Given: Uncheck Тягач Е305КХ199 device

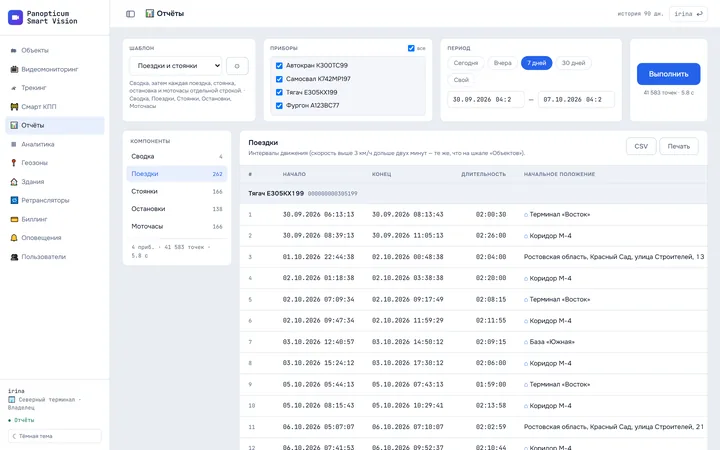Looking at the screenshot, I should pyautogui.click(x=279, y=92).
